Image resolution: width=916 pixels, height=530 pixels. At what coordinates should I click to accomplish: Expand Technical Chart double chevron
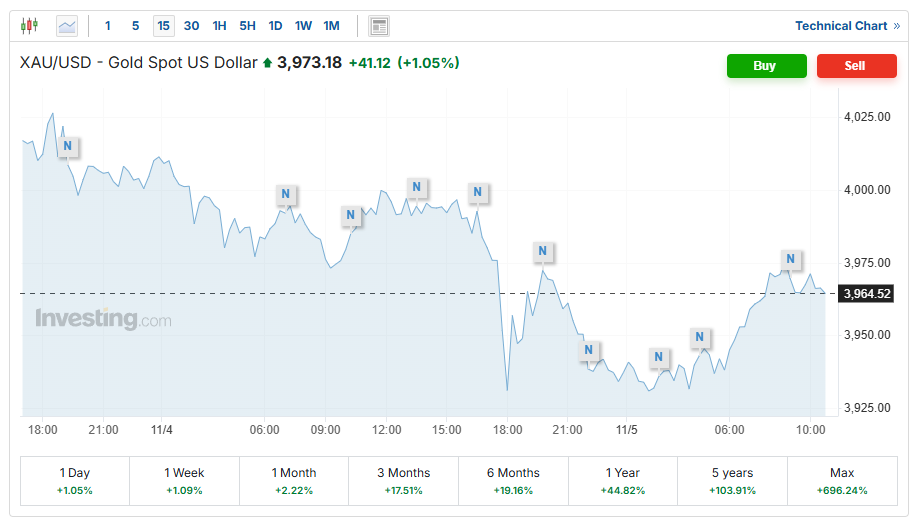896,26
